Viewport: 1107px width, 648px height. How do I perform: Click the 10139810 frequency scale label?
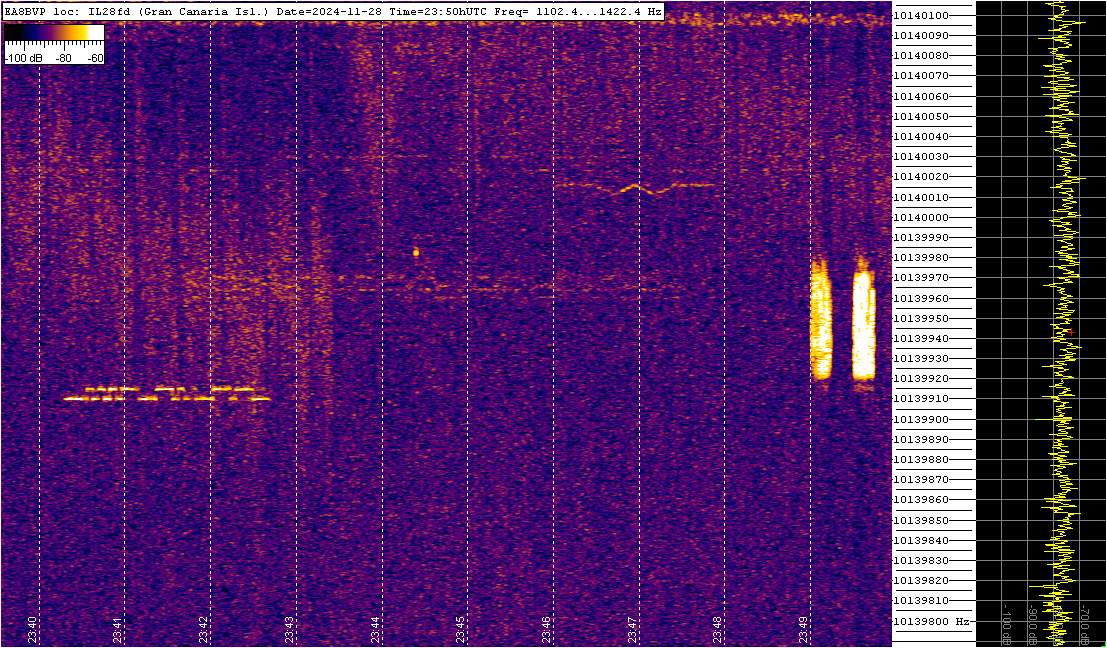coord(921,601)
